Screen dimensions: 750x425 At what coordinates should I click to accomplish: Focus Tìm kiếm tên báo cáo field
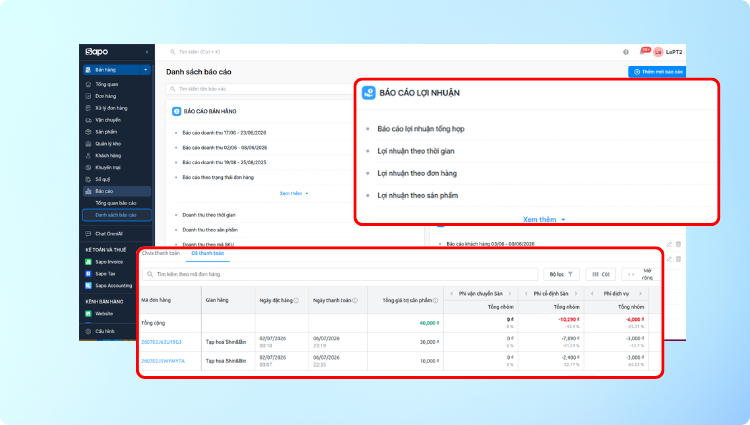pyautogui.click(x=261, y=89)
